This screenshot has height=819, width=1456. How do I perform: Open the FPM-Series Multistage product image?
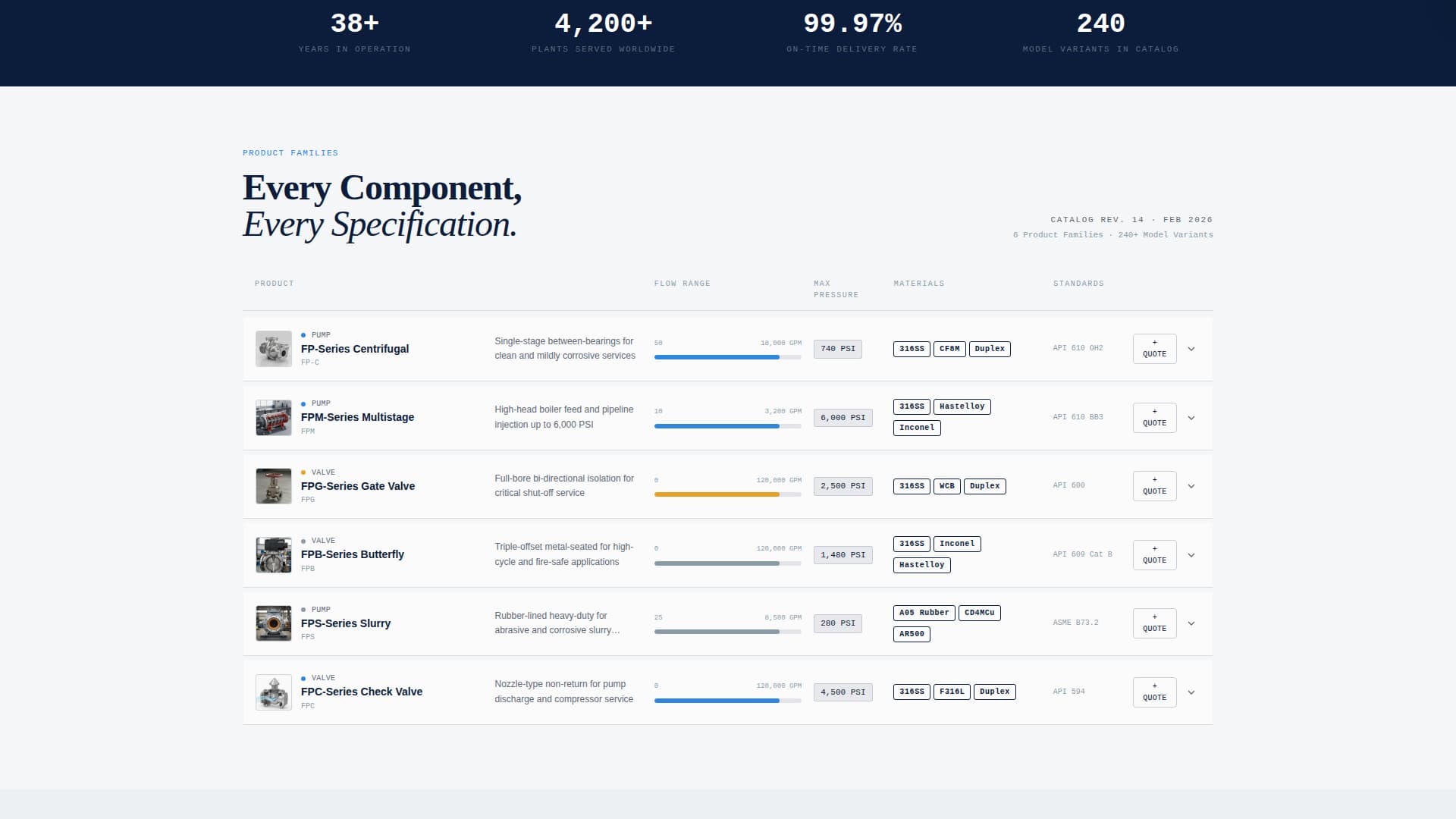274,417
